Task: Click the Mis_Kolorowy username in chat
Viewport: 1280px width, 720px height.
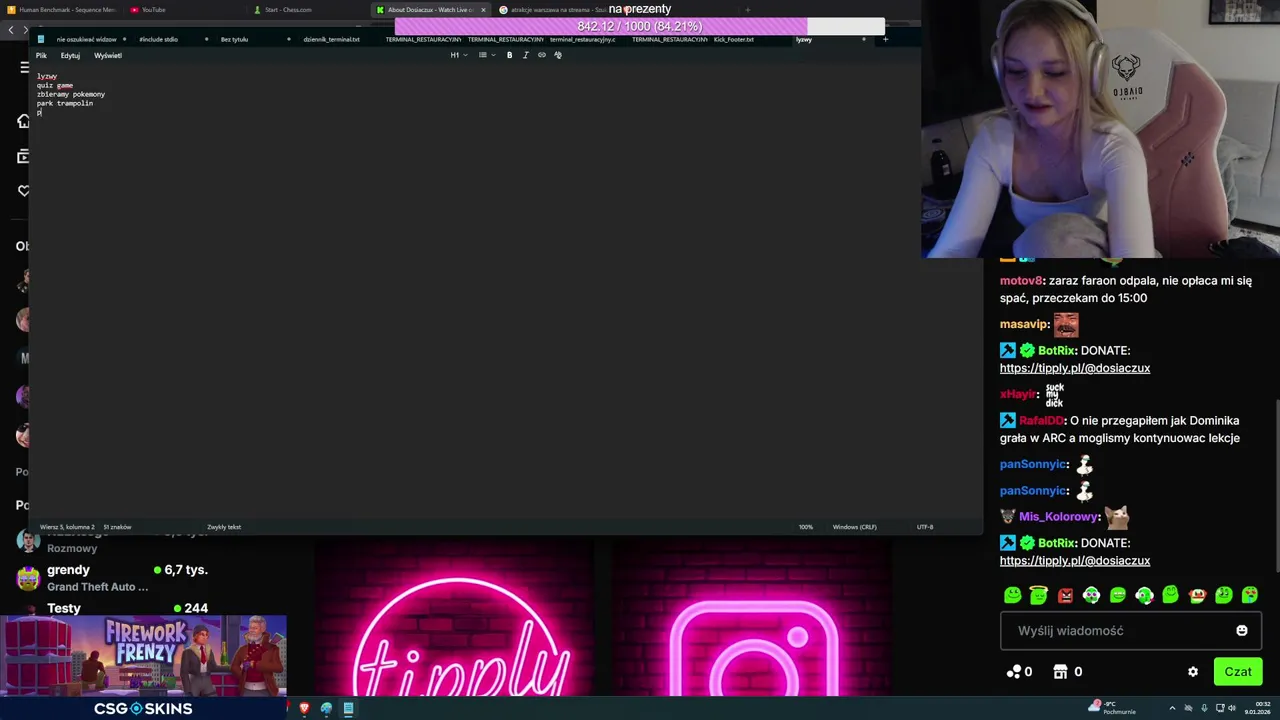Action: [x=1058, y=517]
